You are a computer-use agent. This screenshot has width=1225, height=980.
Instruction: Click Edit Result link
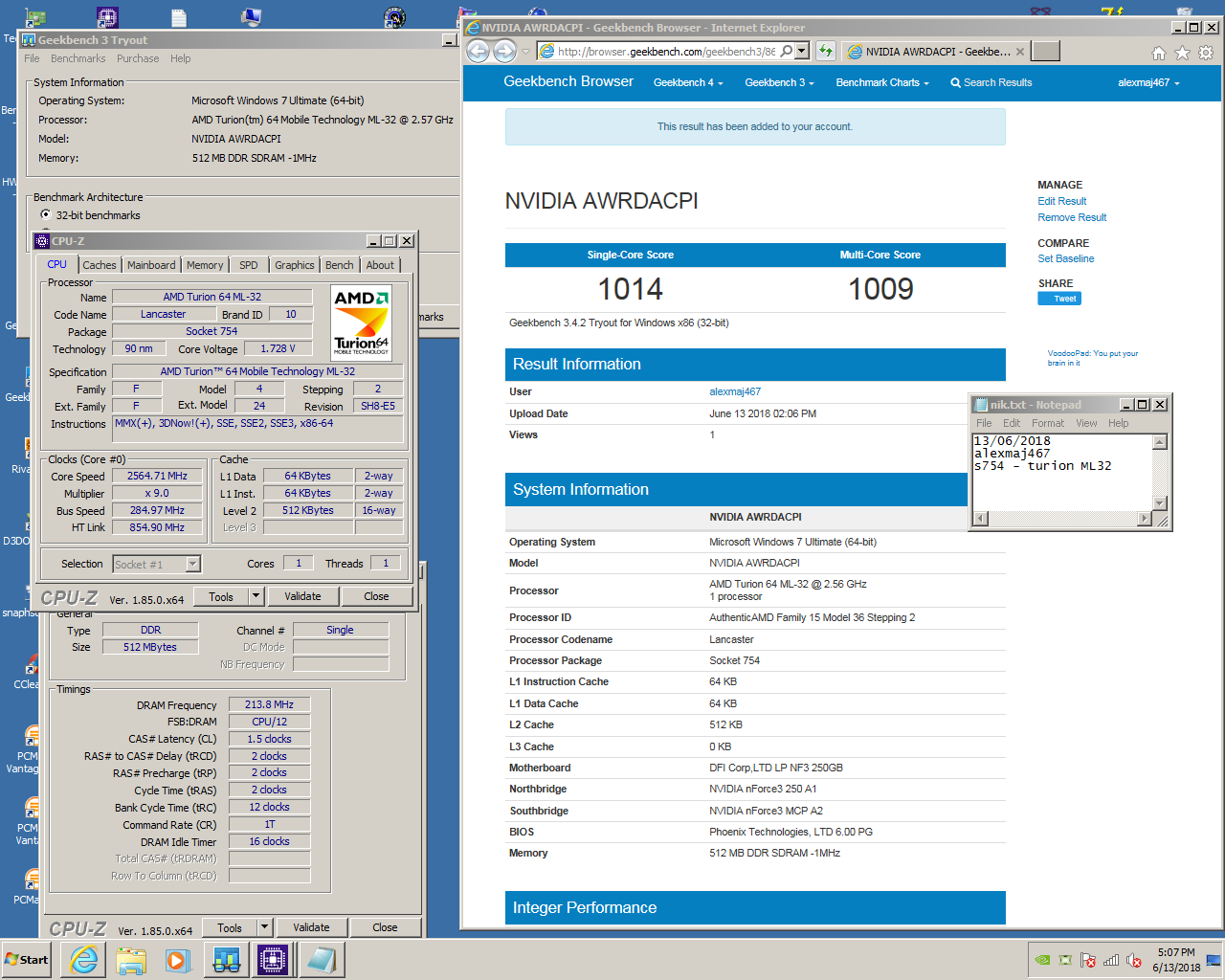[1062, 201]
